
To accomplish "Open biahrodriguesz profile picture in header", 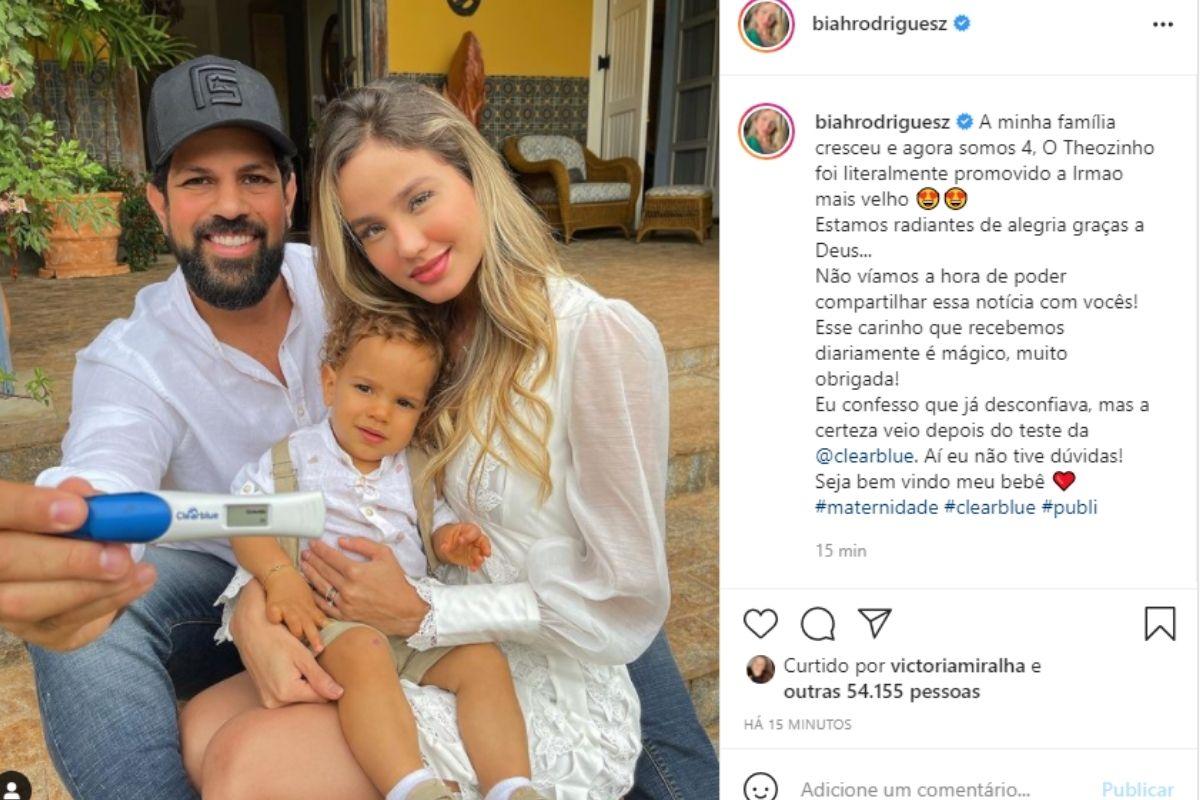I will tap(767, 25).
